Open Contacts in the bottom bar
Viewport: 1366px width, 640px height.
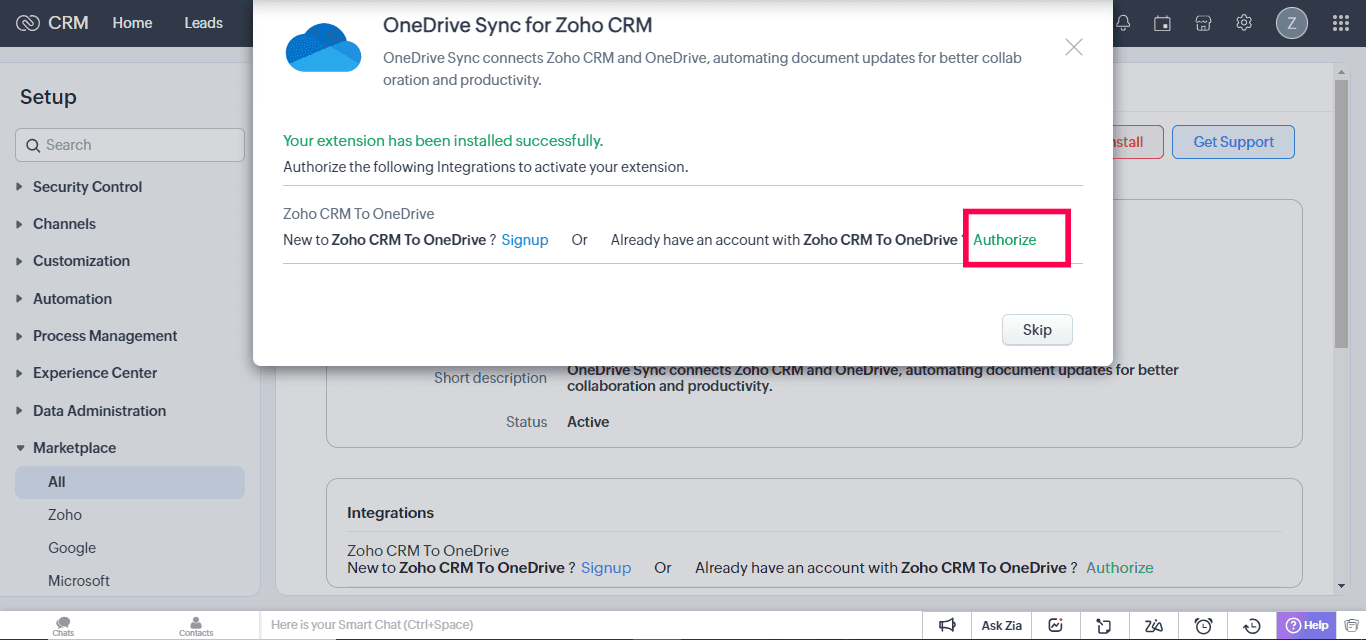pyautogui.click(x=196, y=626)
